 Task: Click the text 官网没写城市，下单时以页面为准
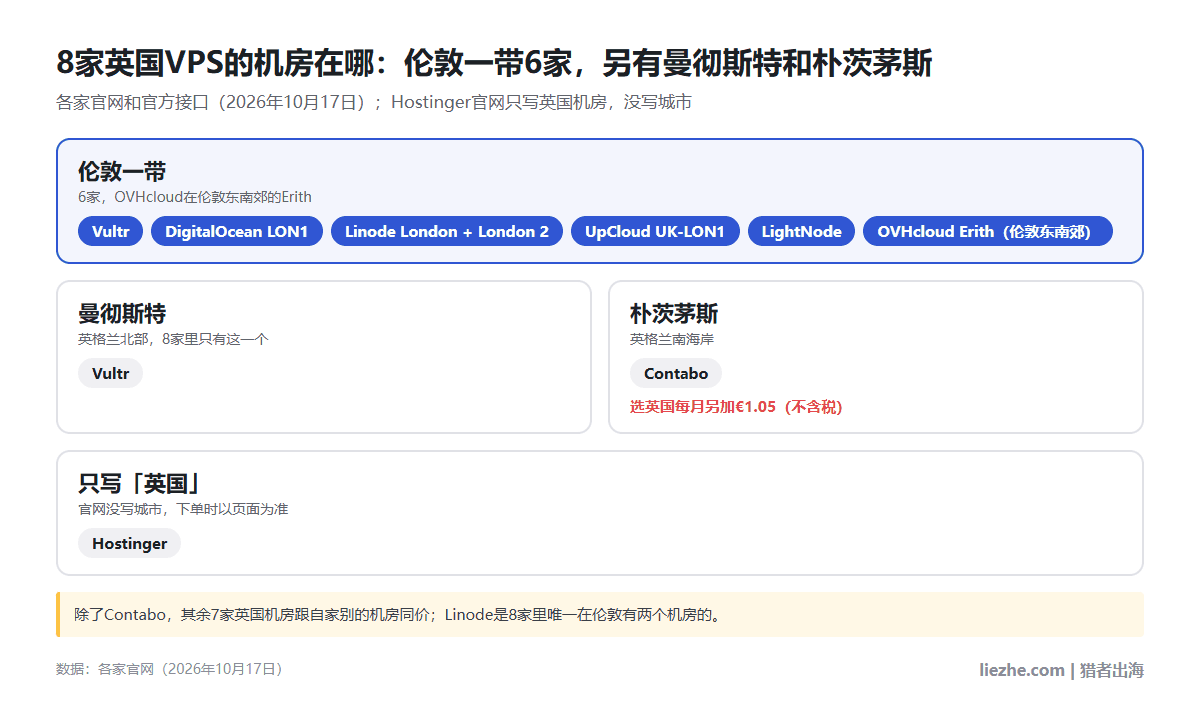183,509
